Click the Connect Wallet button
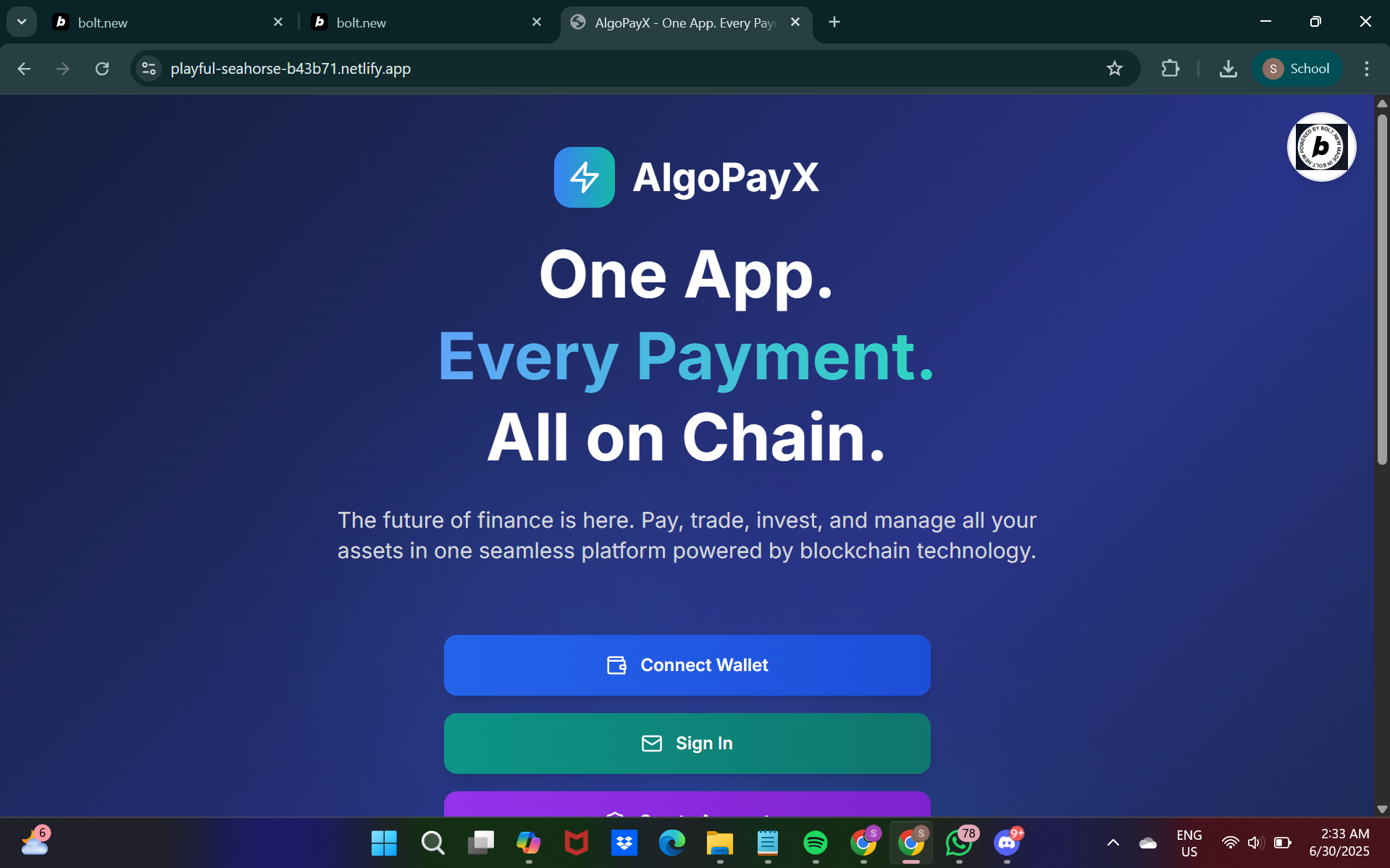 pos(687,665)
